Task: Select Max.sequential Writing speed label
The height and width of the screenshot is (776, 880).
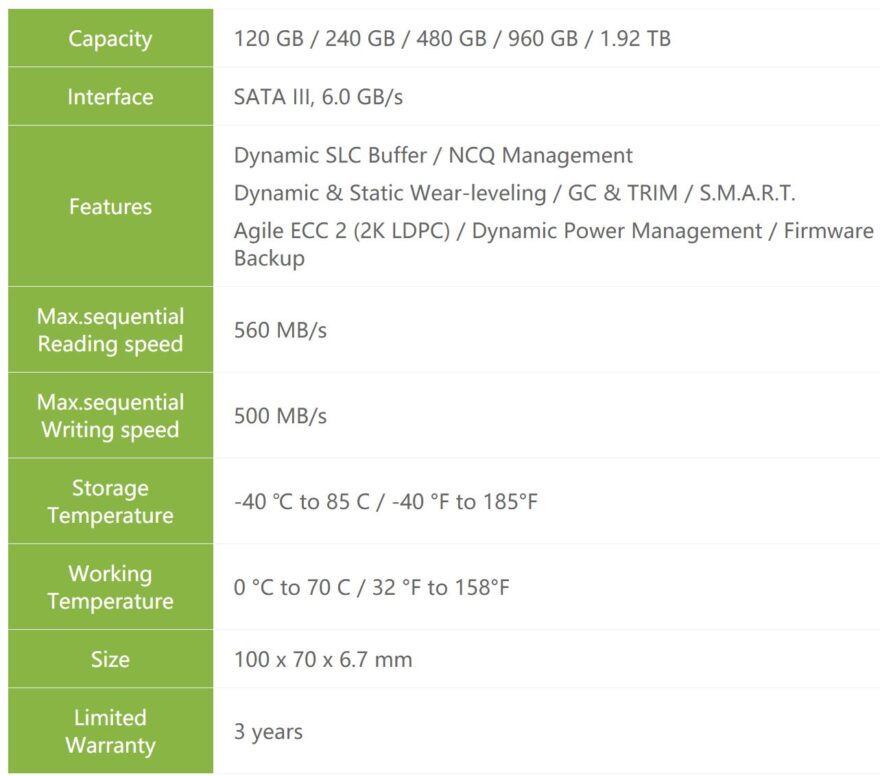Action: [110, 416]
